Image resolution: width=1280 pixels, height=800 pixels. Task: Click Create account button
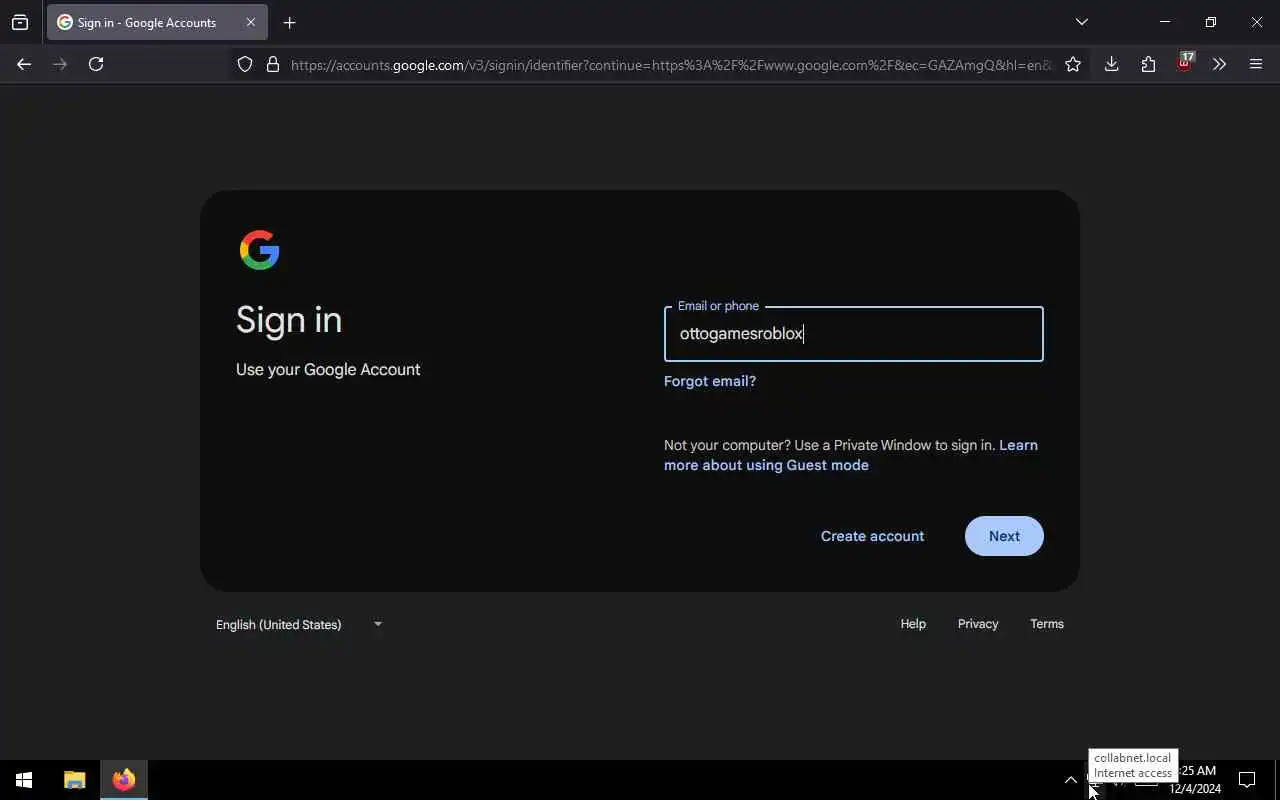coord(872,536)
